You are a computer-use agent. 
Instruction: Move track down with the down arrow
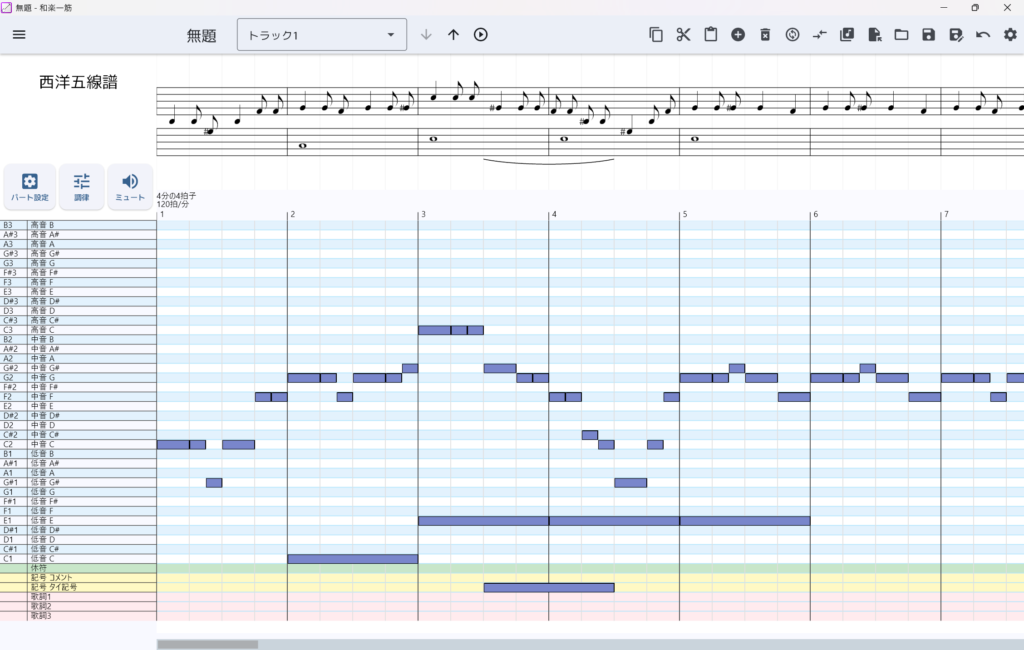426,35
